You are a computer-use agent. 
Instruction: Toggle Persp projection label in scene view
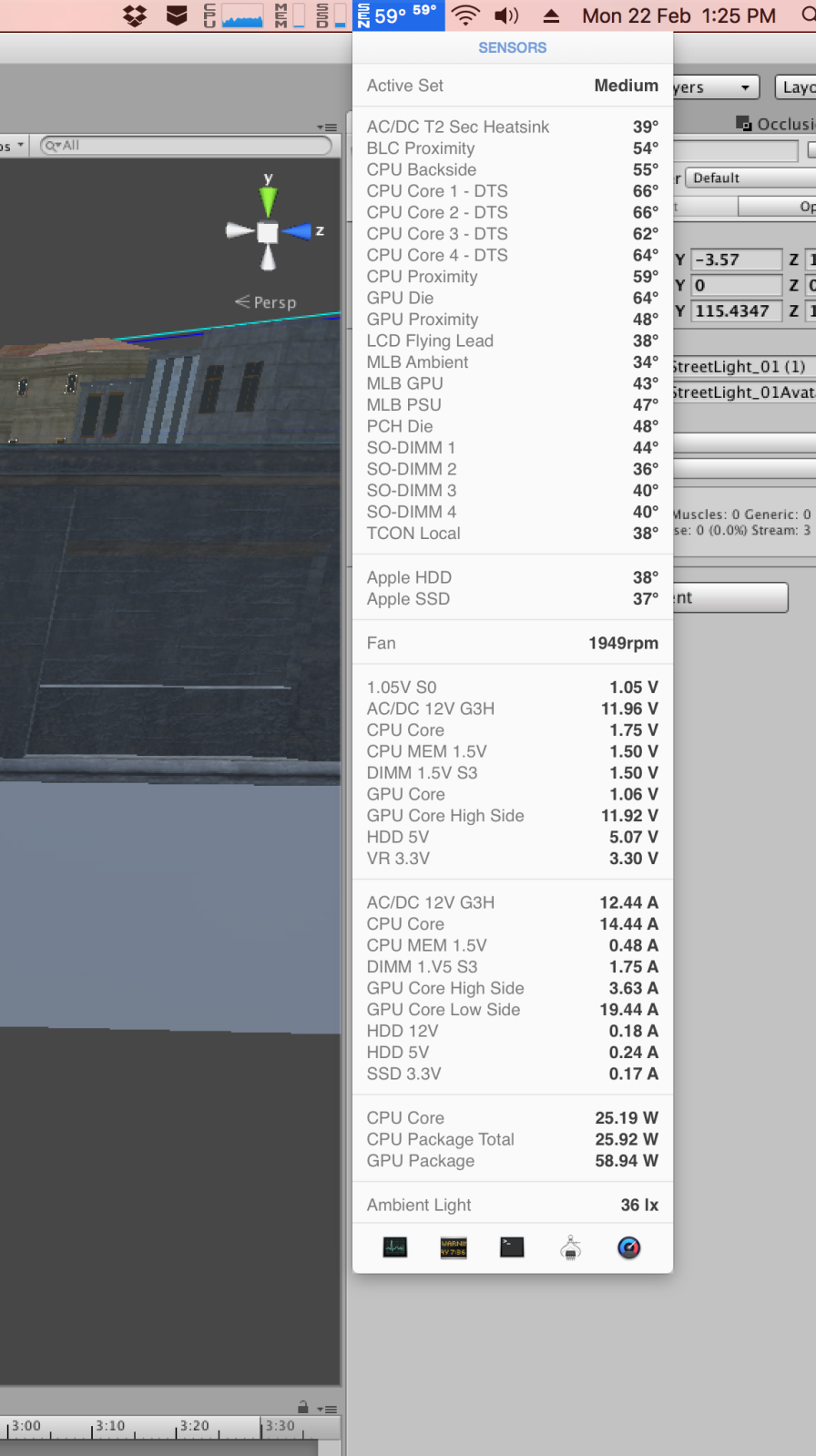[266, 302]
